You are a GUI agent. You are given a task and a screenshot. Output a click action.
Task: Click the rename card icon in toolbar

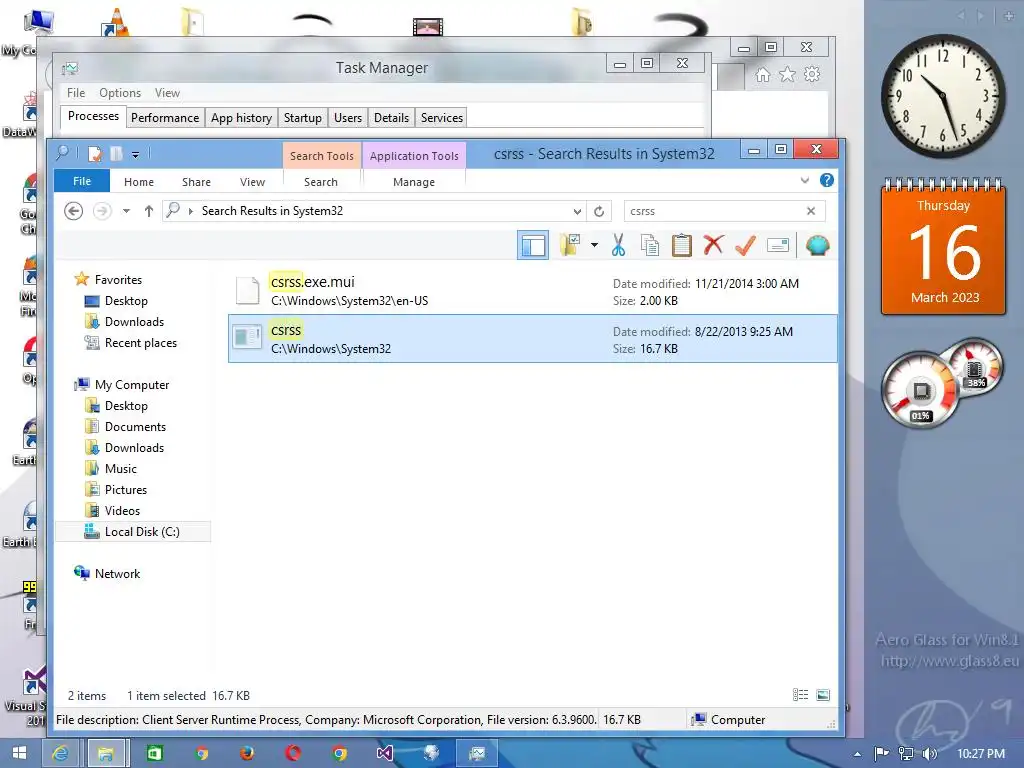777,246
